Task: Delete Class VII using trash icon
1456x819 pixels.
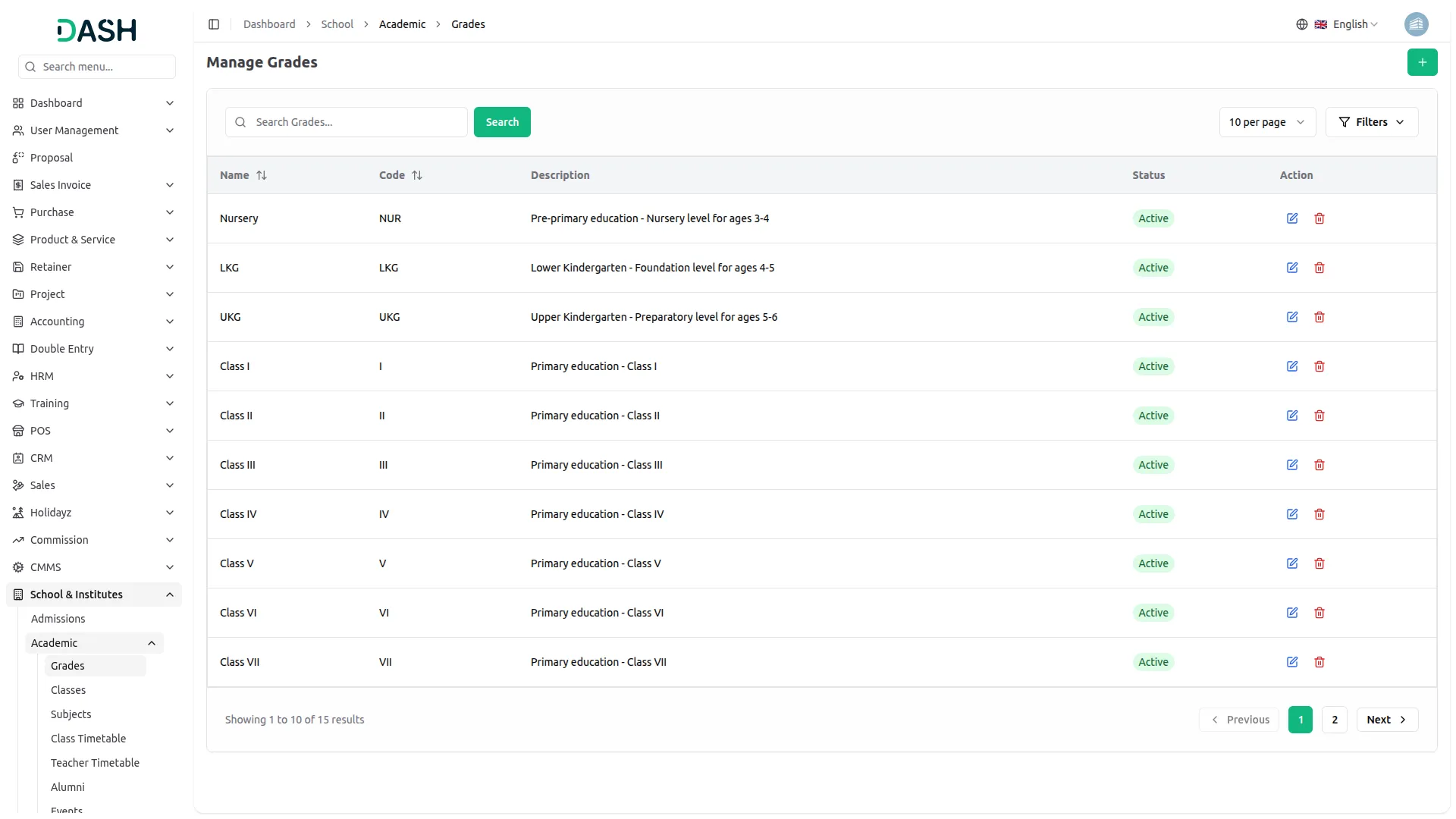Action: point(1319,662)
